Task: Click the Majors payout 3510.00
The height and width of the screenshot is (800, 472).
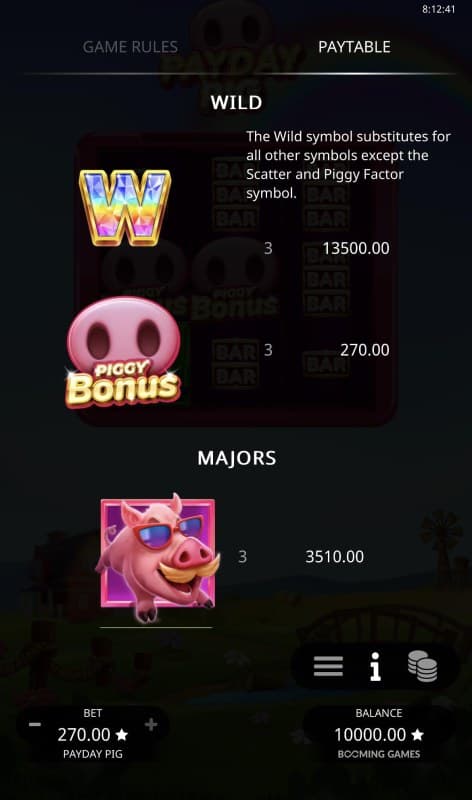Action: point(334,557)
